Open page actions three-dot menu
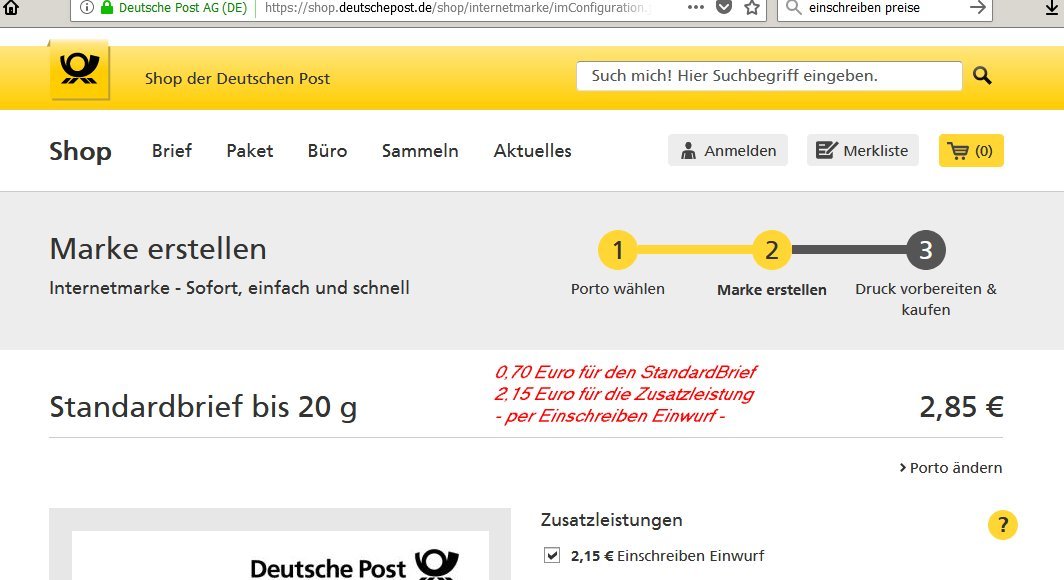The width and height of the screenshot is (1064, 580). tap(696, 8)
